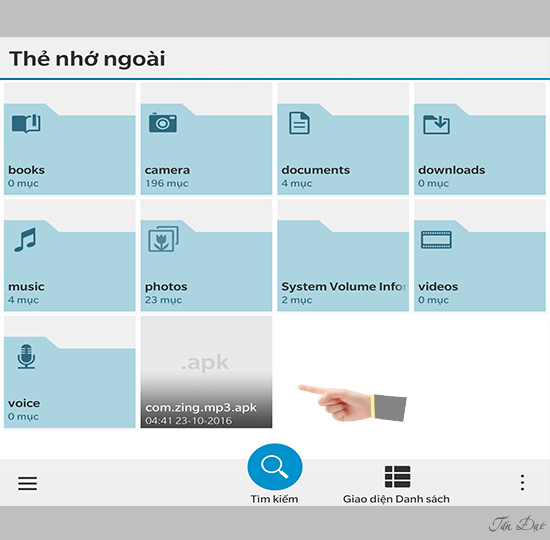
Task: Click the music note icon
Action: pos(25,239)
